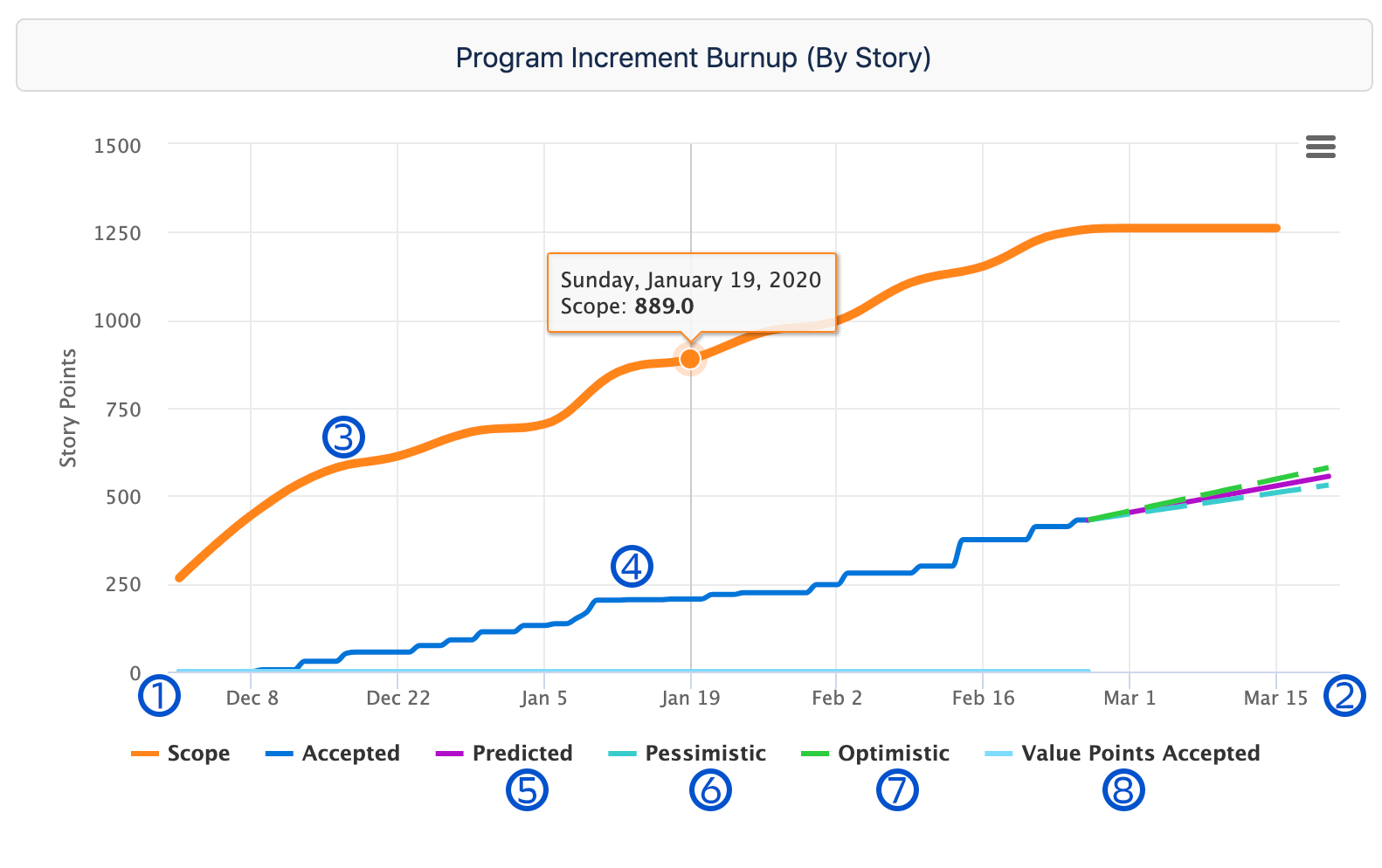Image resolution: width=1382 pixels, height=868 pixels.
Task: Click the Dec 8 x-axis label
Action: click(252, 698)
